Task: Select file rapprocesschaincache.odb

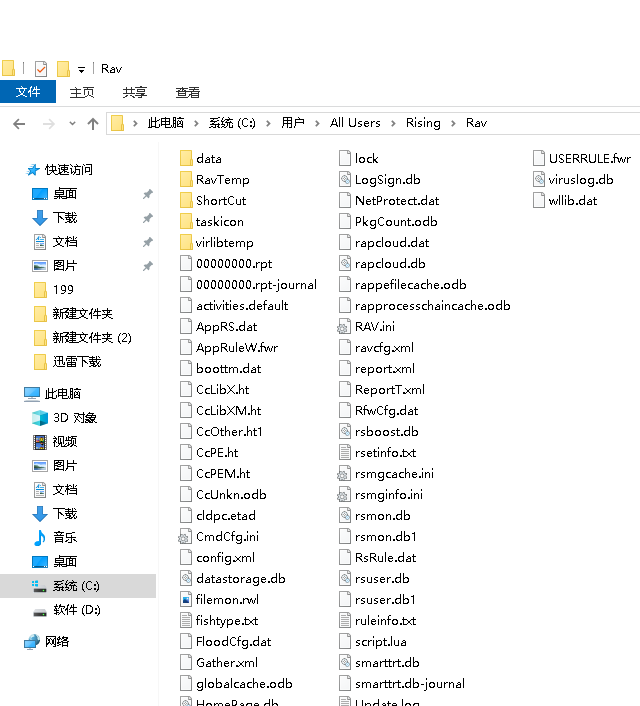Action: (425, 306)
